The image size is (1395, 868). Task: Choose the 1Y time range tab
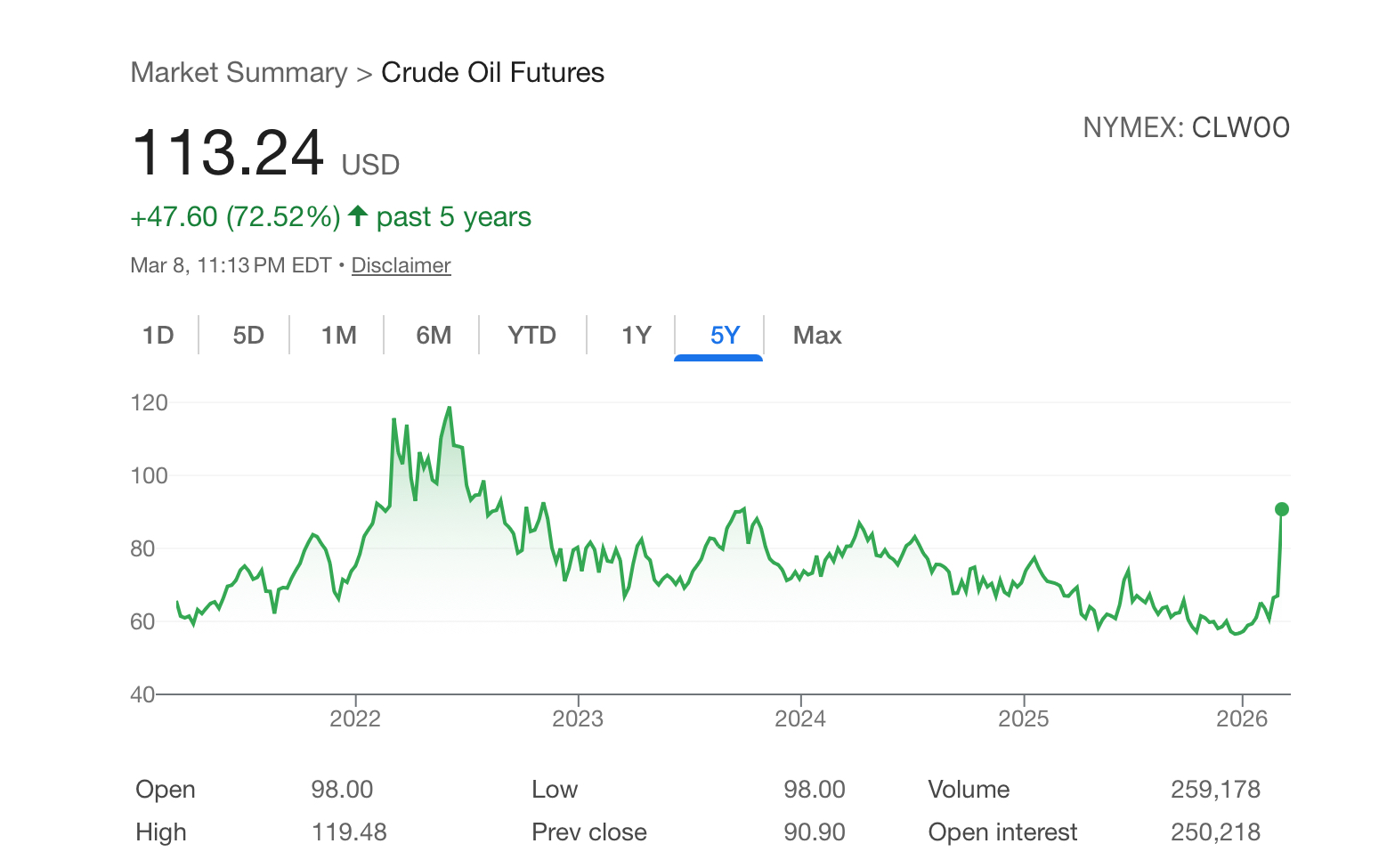coord(636,336)
